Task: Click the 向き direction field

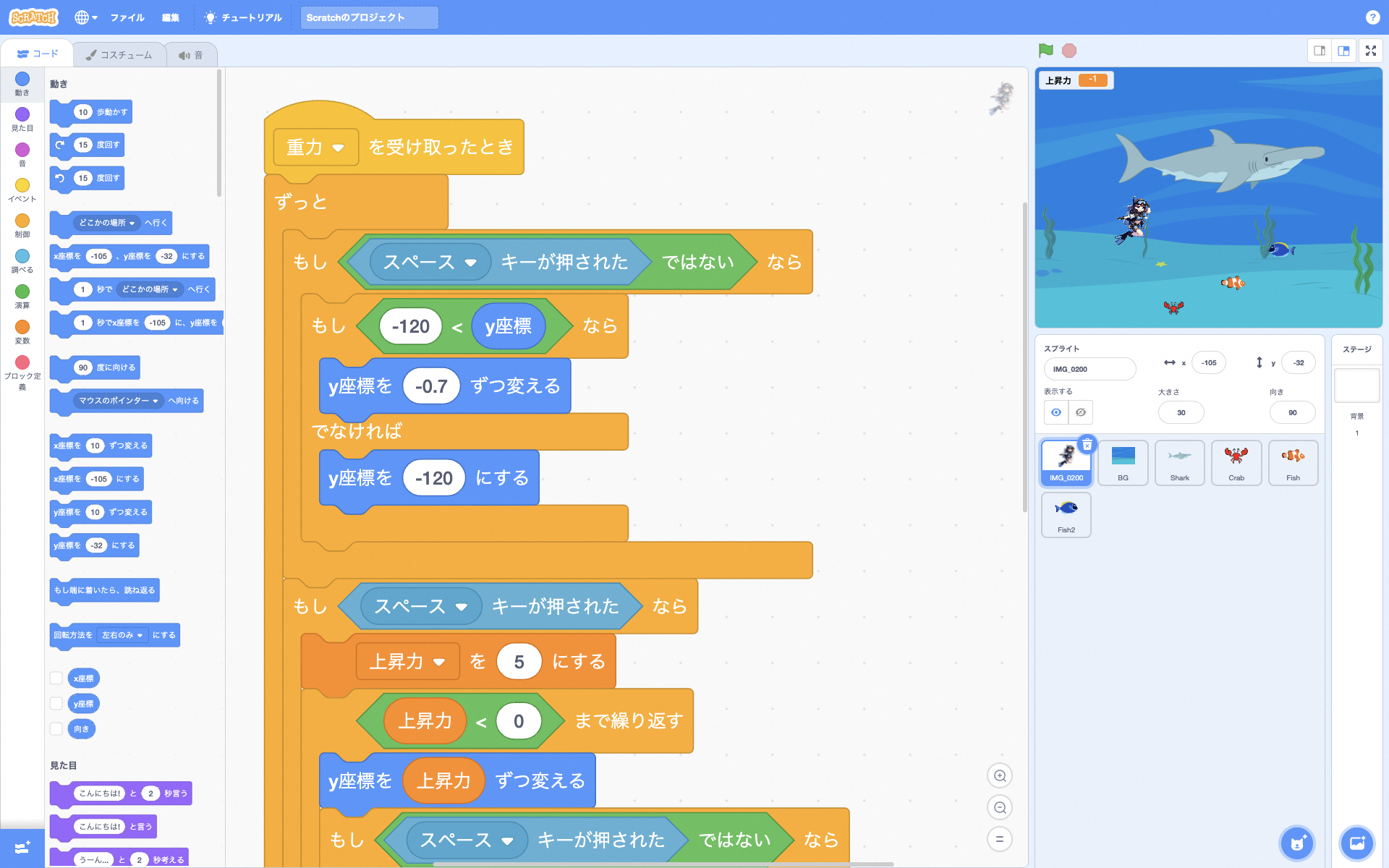Action: [x=1292, y=412]
